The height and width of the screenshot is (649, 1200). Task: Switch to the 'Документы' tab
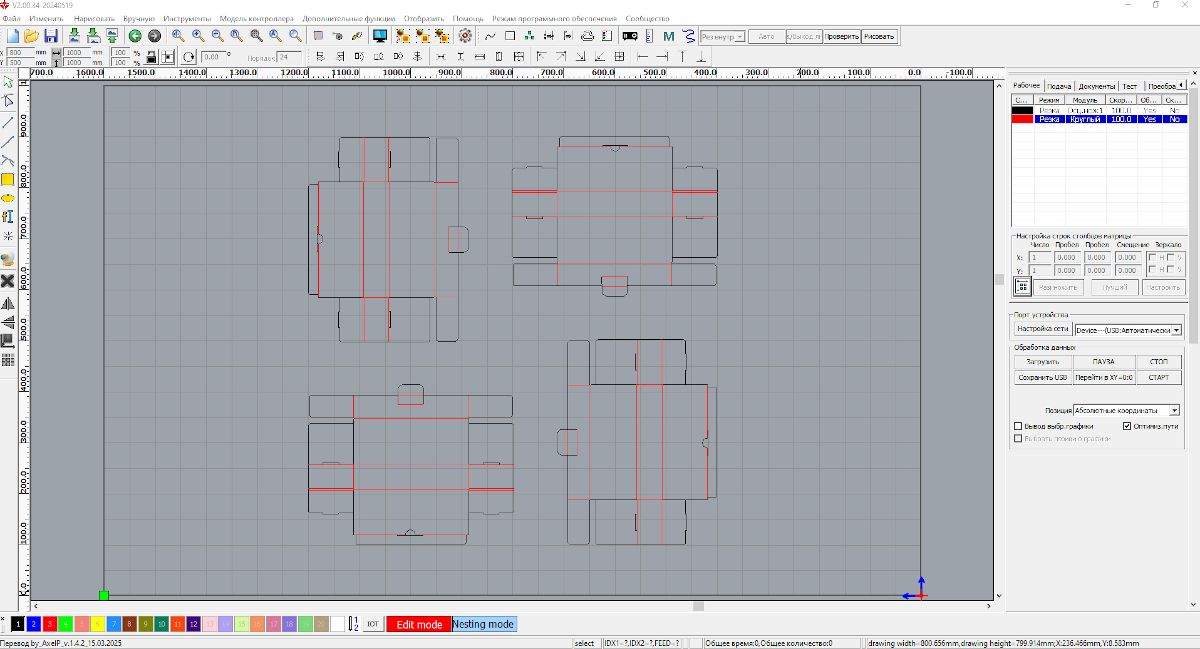pos(1097,86)
